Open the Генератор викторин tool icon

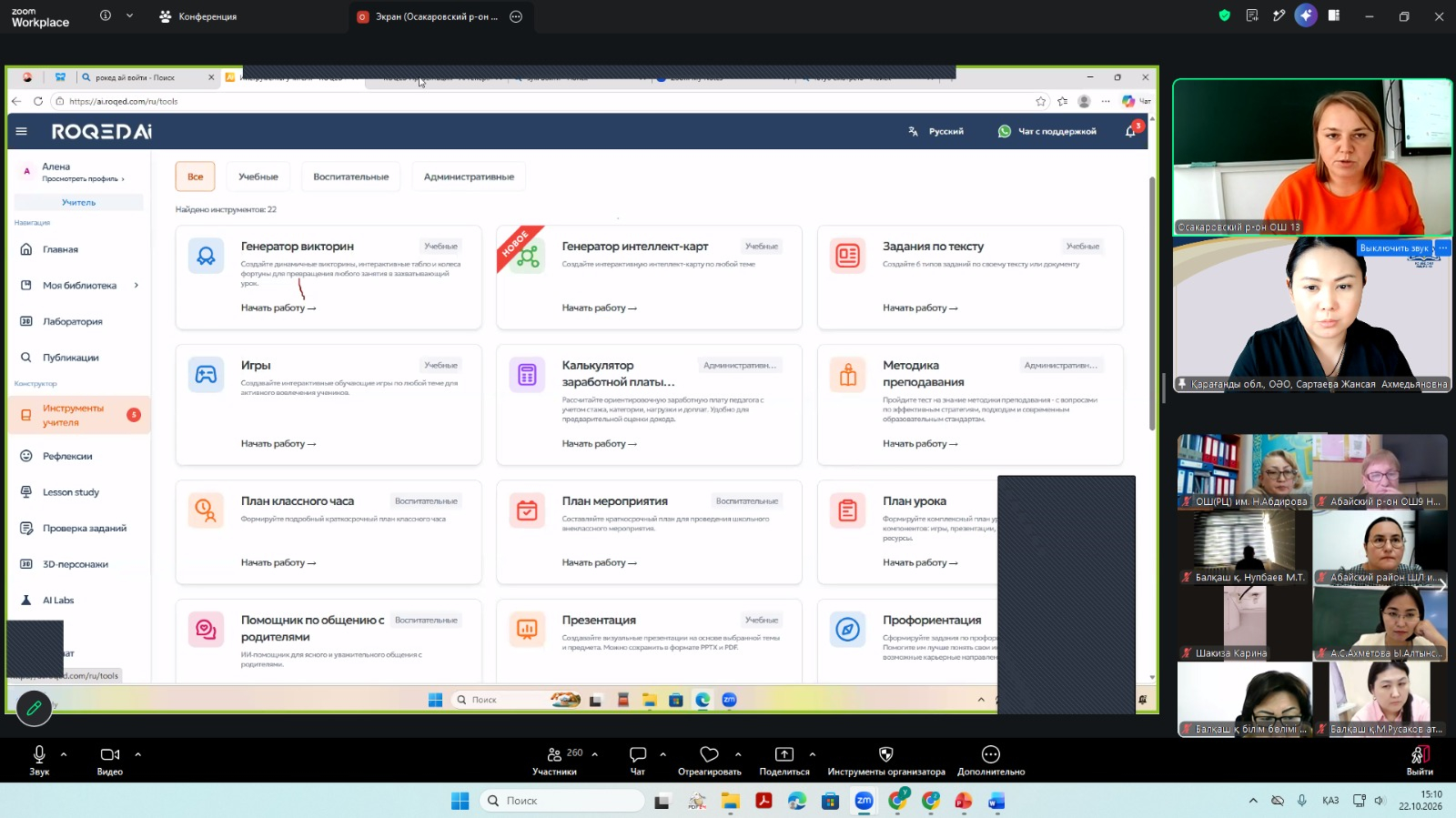207,256
